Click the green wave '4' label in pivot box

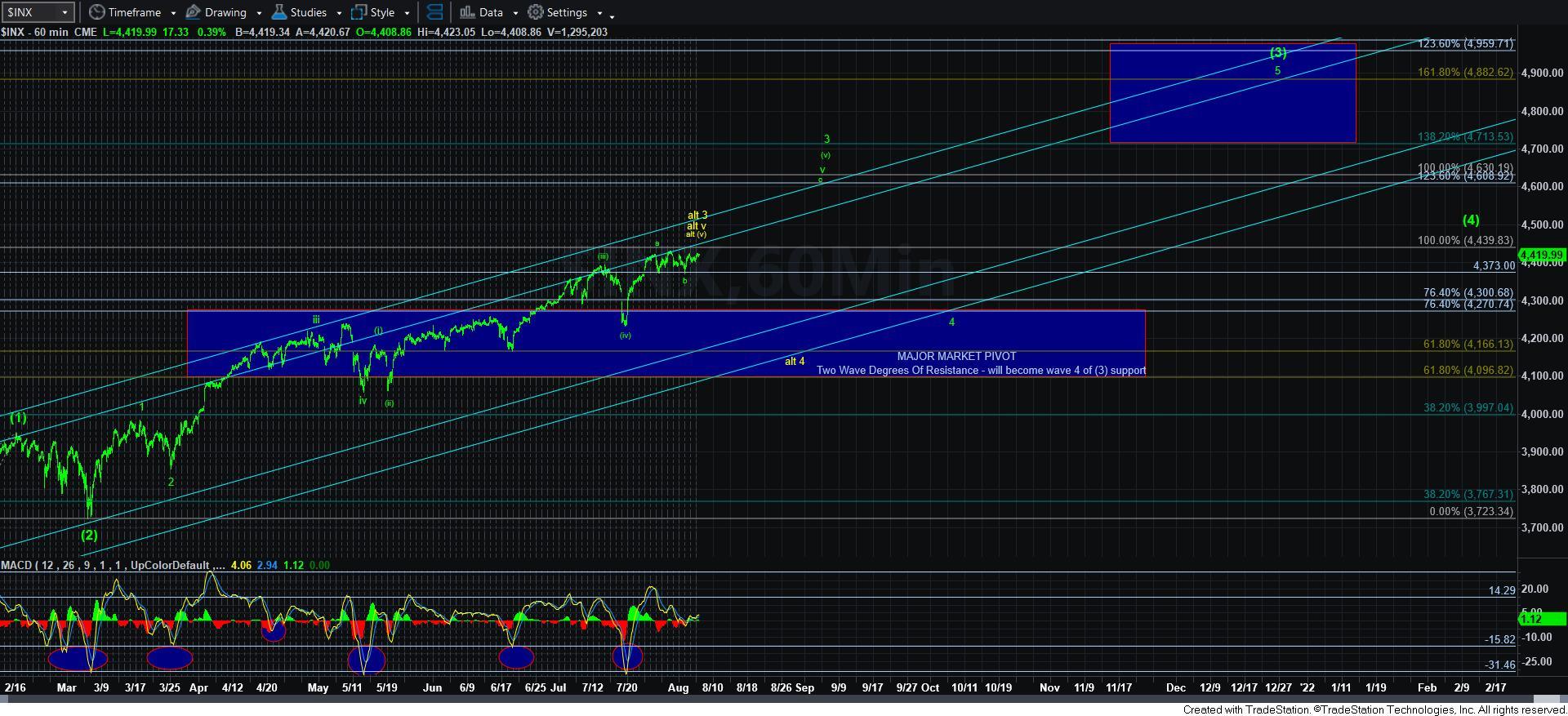[x=951, y=322]
